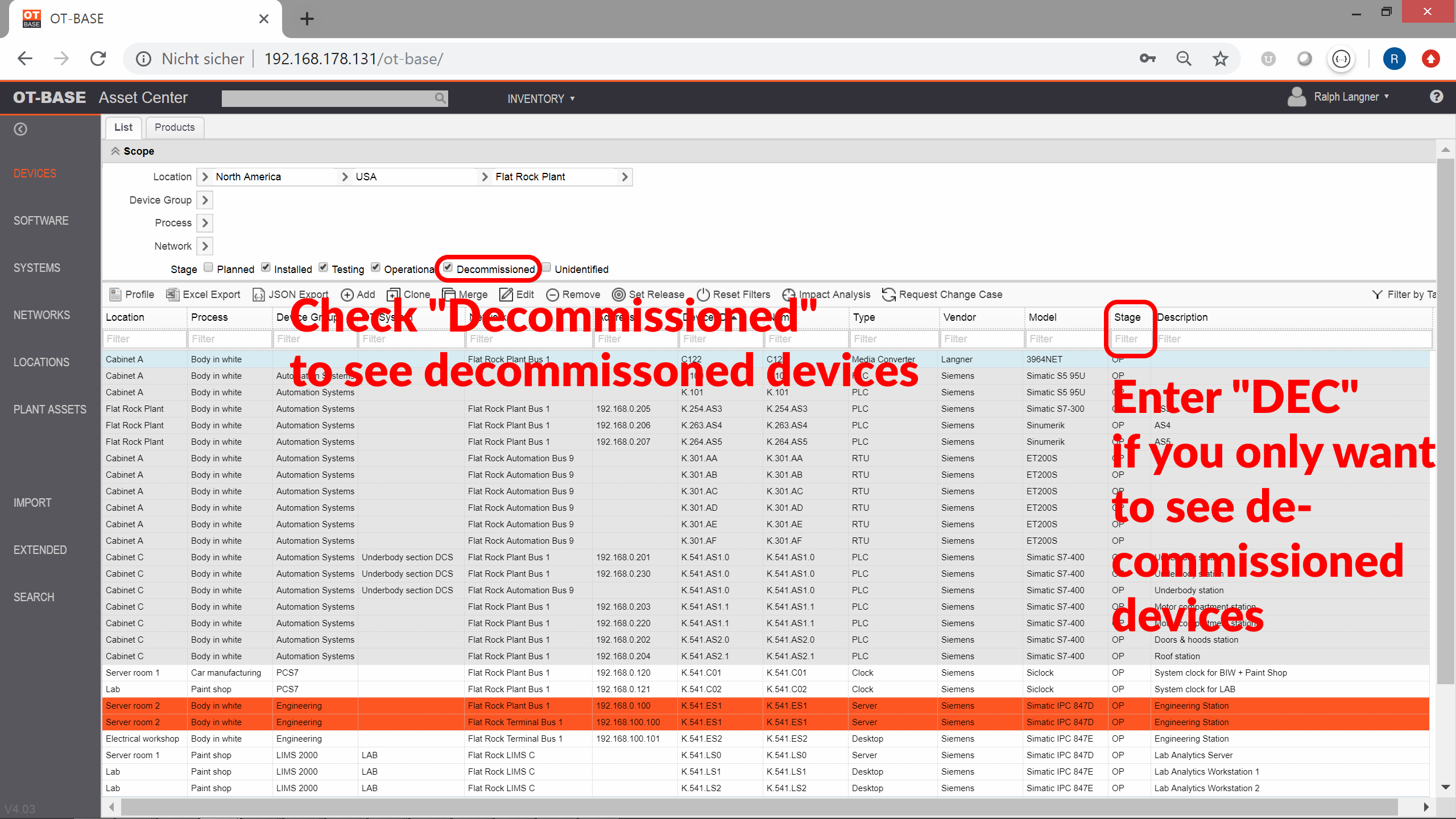Click the Merge icon
The image size is (1456, 819).
pos(449,294)
